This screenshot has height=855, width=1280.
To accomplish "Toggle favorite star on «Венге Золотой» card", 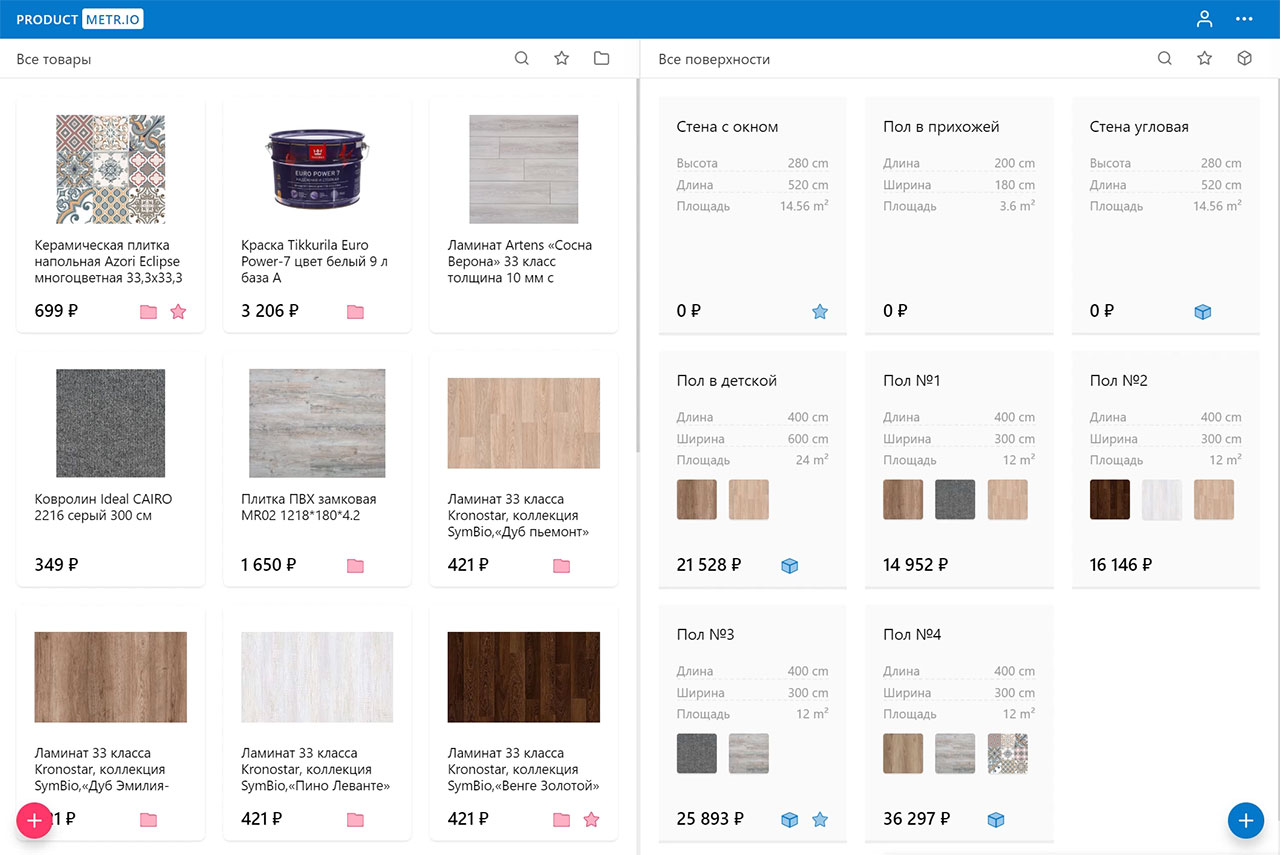I will 591,820.
